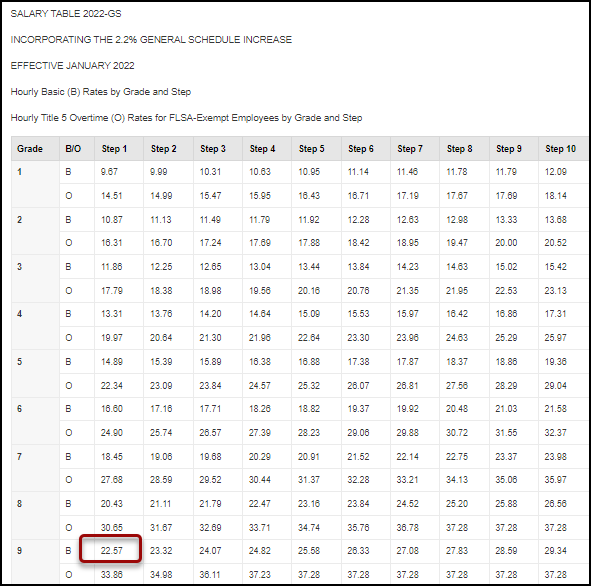Click the "EFFECTIVE JANUARY 2022" line
Image resolution: width=591 pixels, height=586 pixels.
pyautogui.click(x=72, y=66)
